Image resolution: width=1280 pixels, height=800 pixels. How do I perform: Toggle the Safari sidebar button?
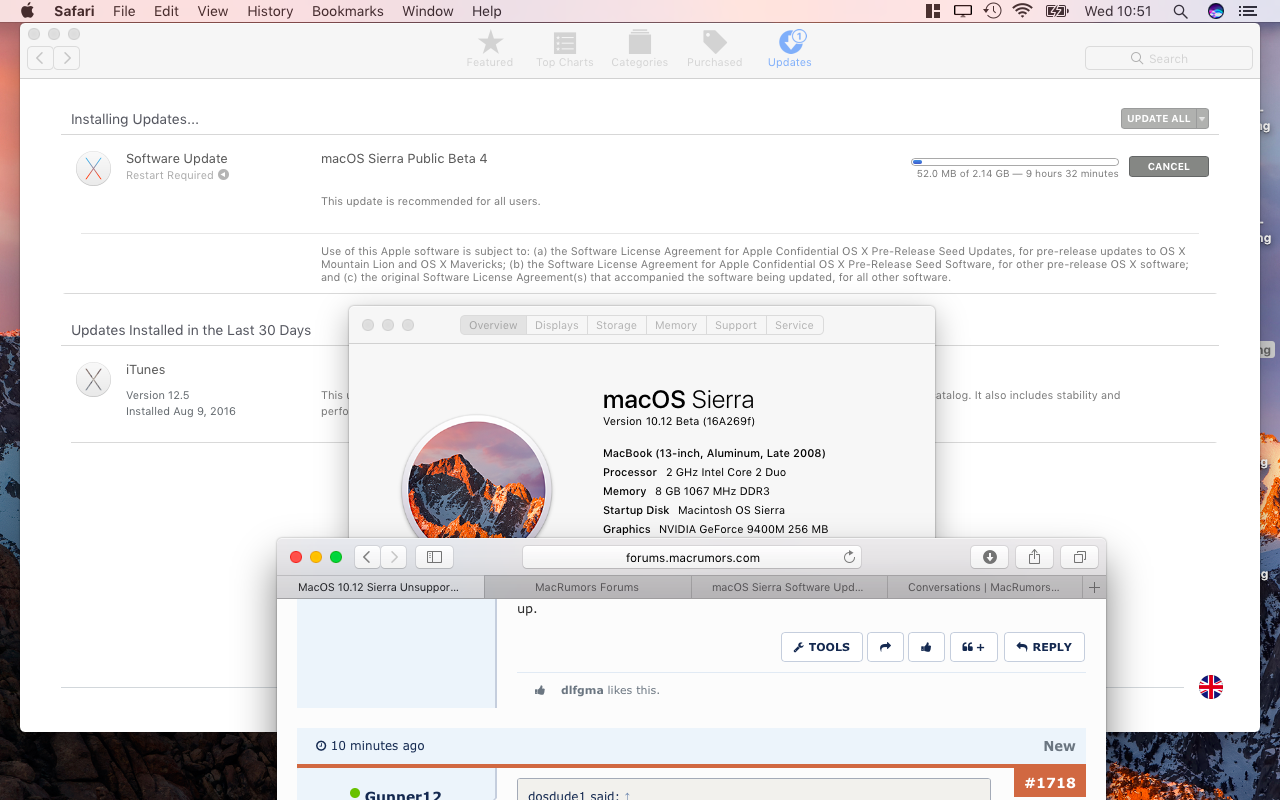coord(434,557)
